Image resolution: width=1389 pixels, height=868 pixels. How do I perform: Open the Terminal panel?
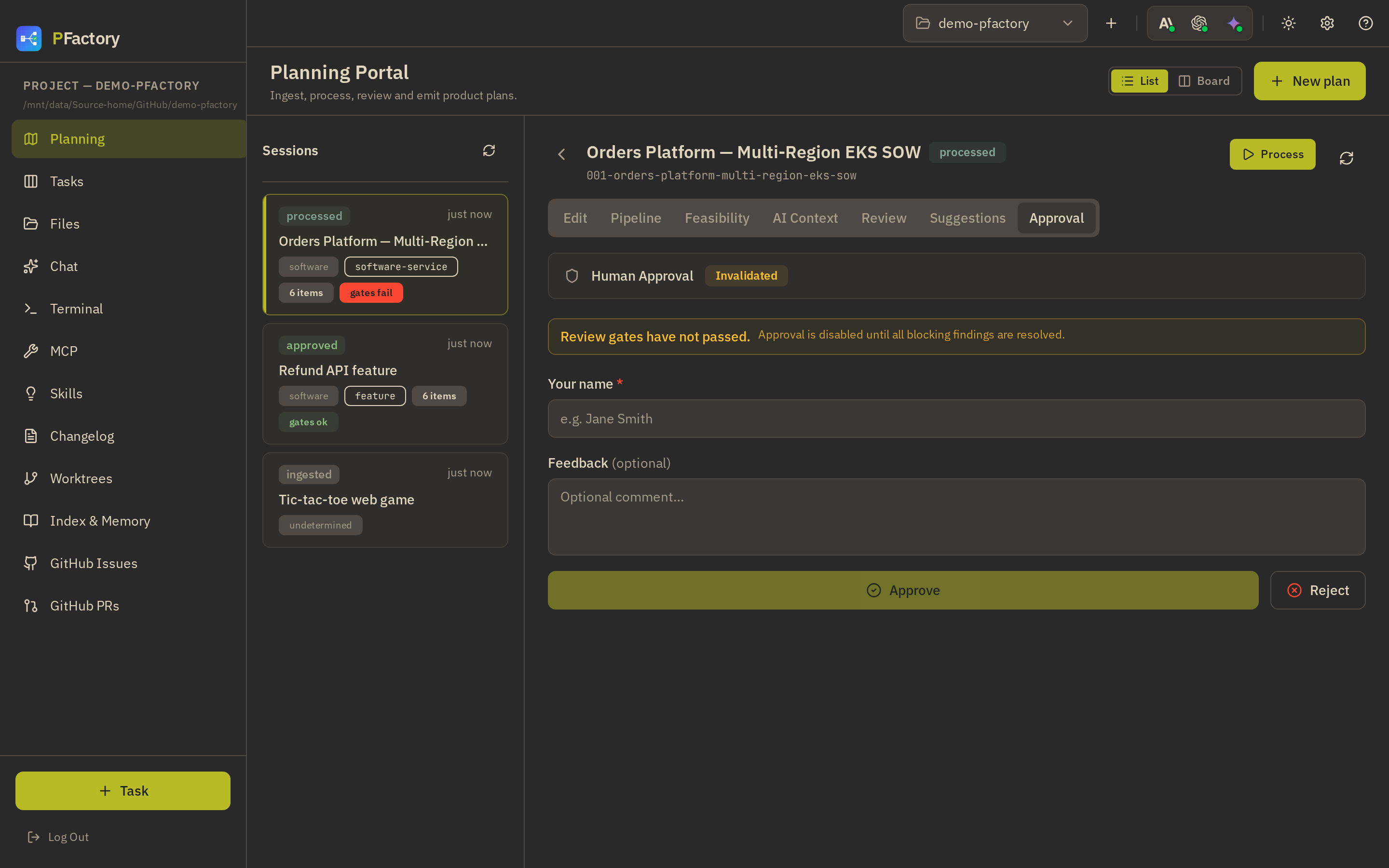tap(129, 309)
